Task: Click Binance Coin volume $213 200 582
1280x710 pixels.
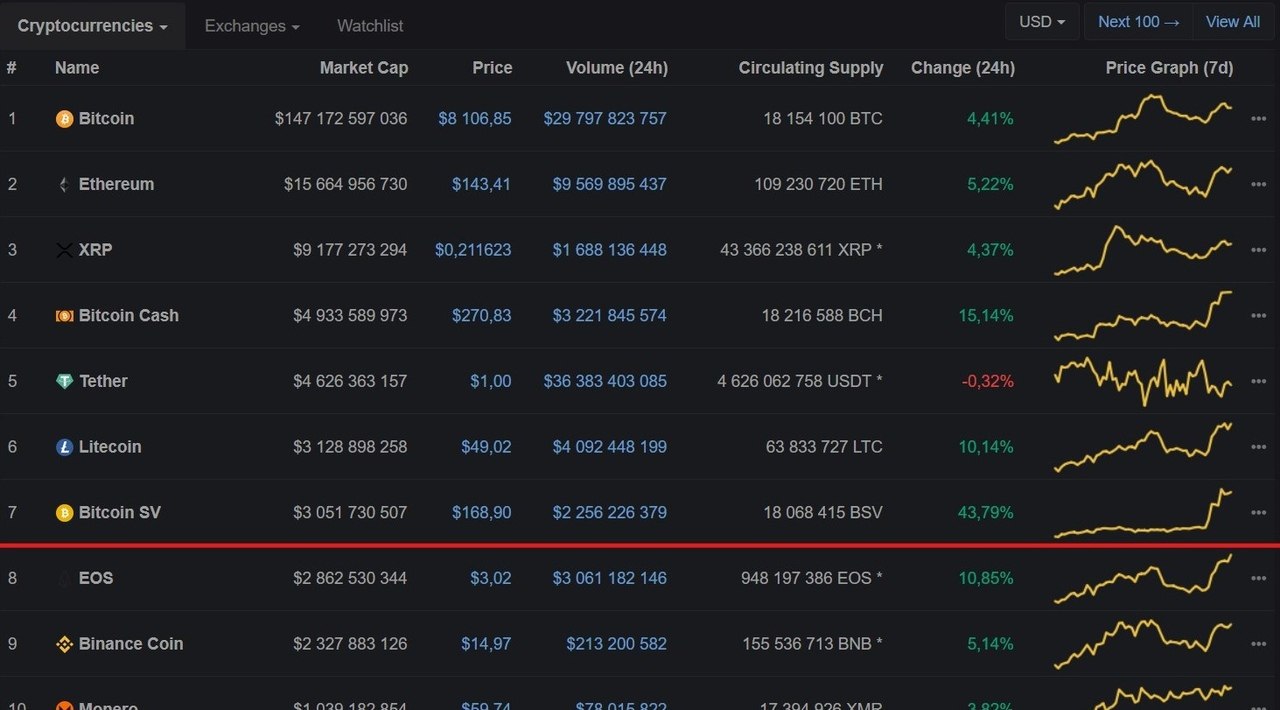Action: pyautogui.click(x=616, y=644)
